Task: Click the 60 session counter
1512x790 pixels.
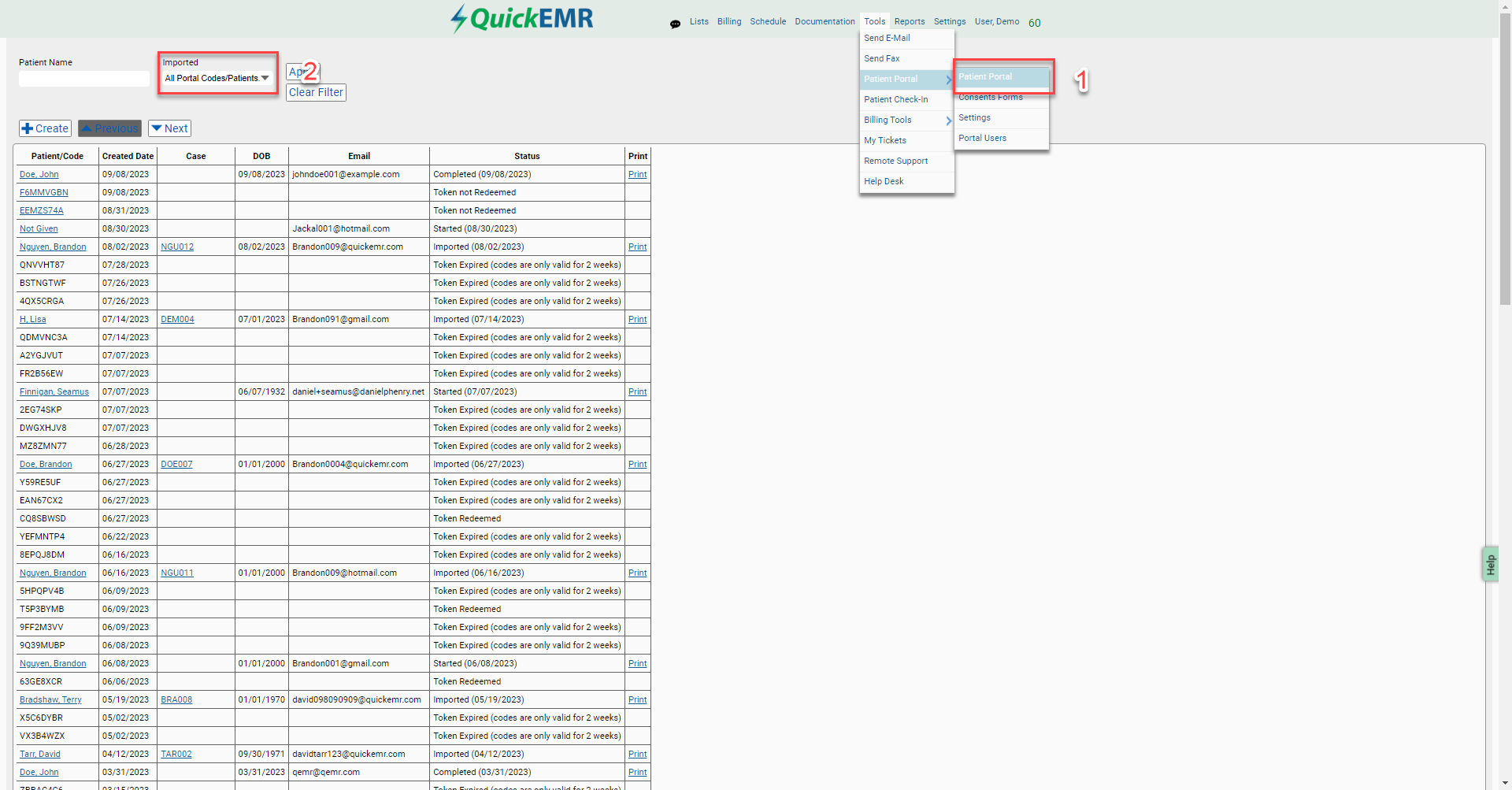Action: [x=1035, y=23]
